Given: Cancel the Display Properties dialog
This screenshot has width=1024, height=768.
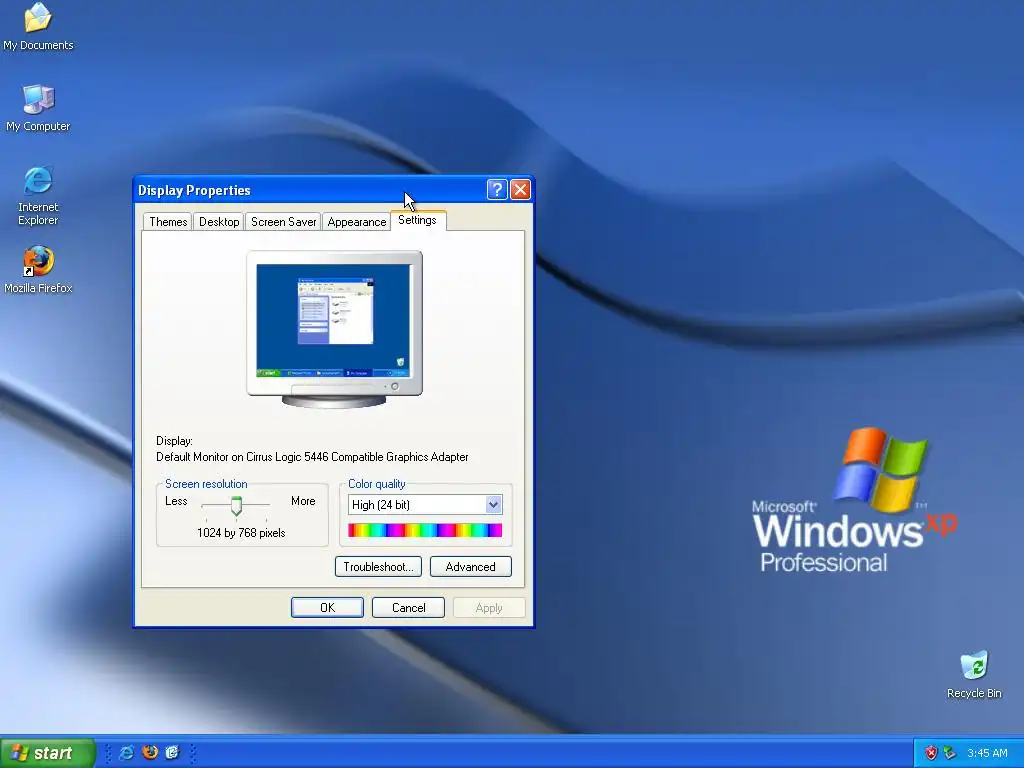Looking at the screenshot, I should 408,607.
